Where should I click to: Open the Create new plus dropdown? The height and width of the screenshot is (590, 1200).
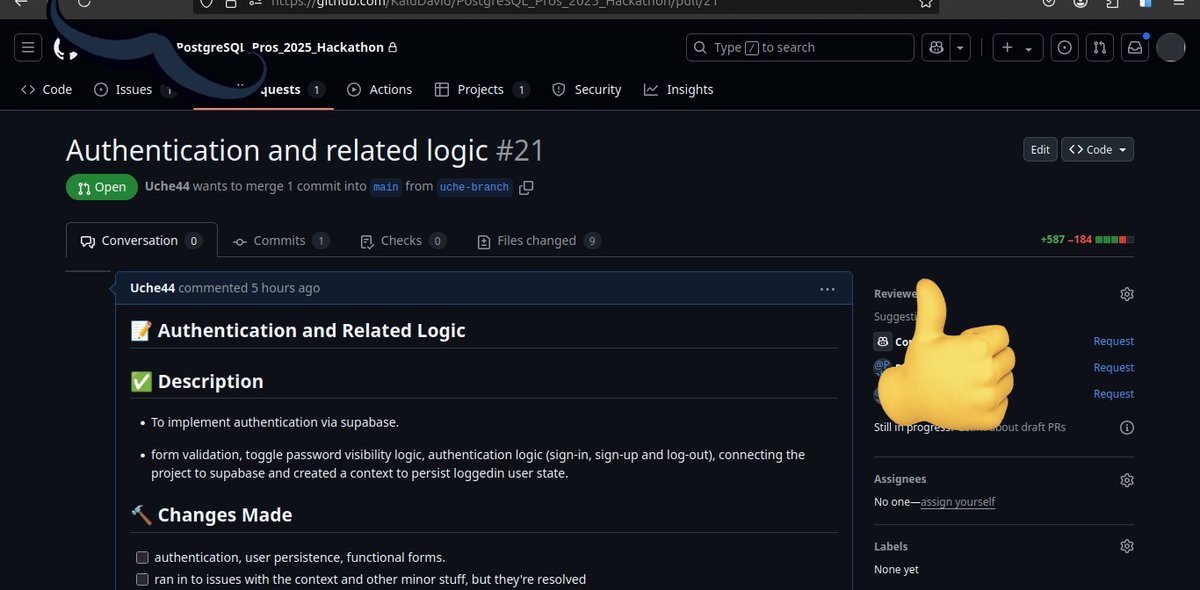click(1018, 47)
